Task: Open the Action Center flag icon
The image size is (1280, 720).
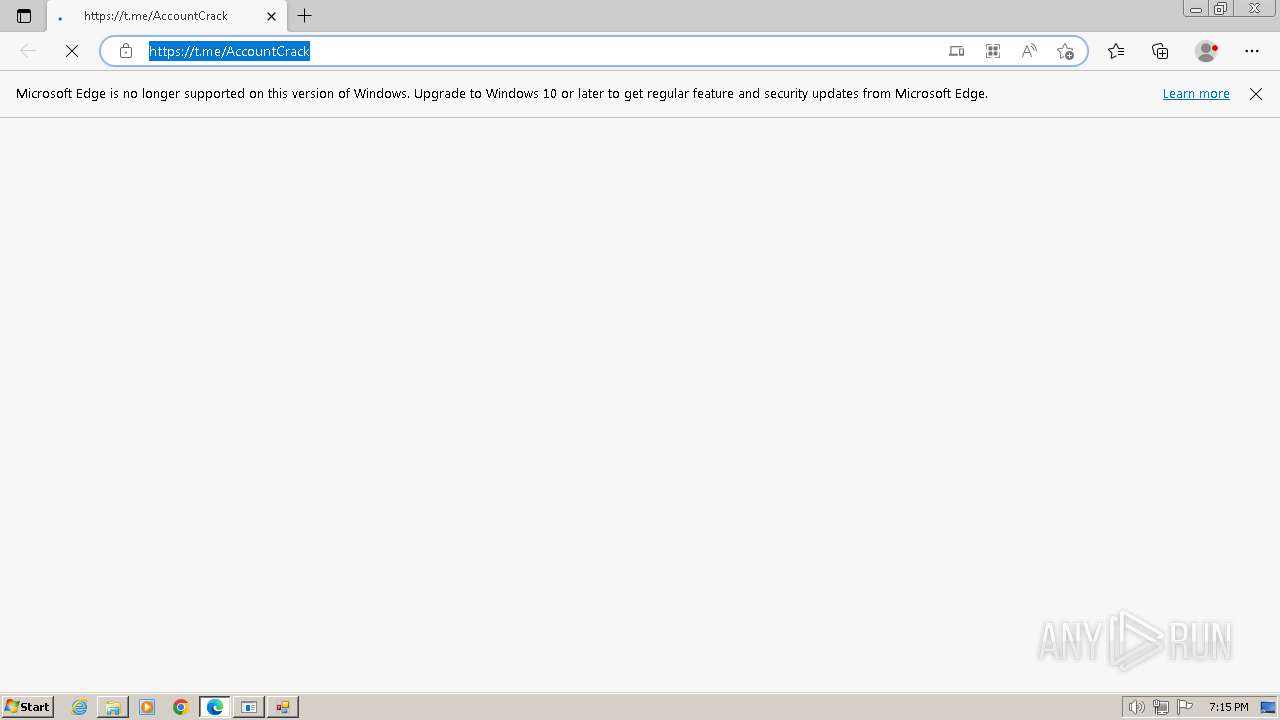Action: (1185, 707)
